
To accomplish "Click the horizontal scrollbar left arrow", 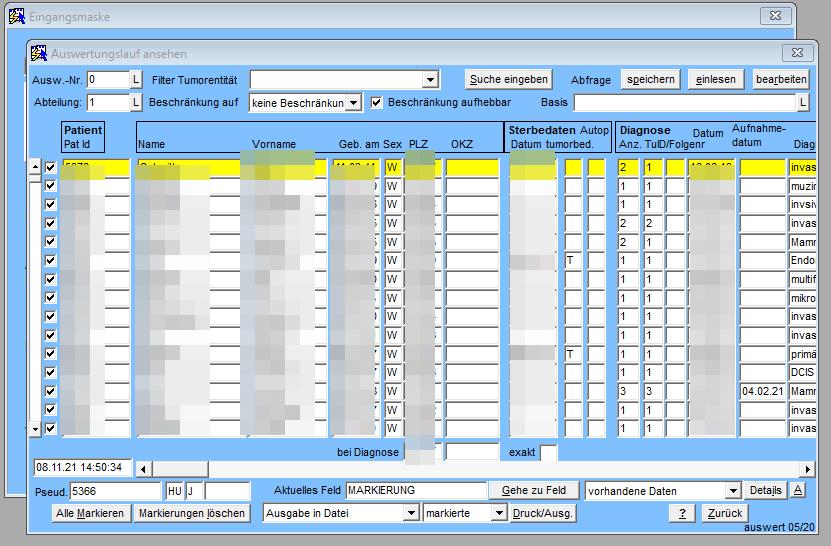I will (144, 469).
